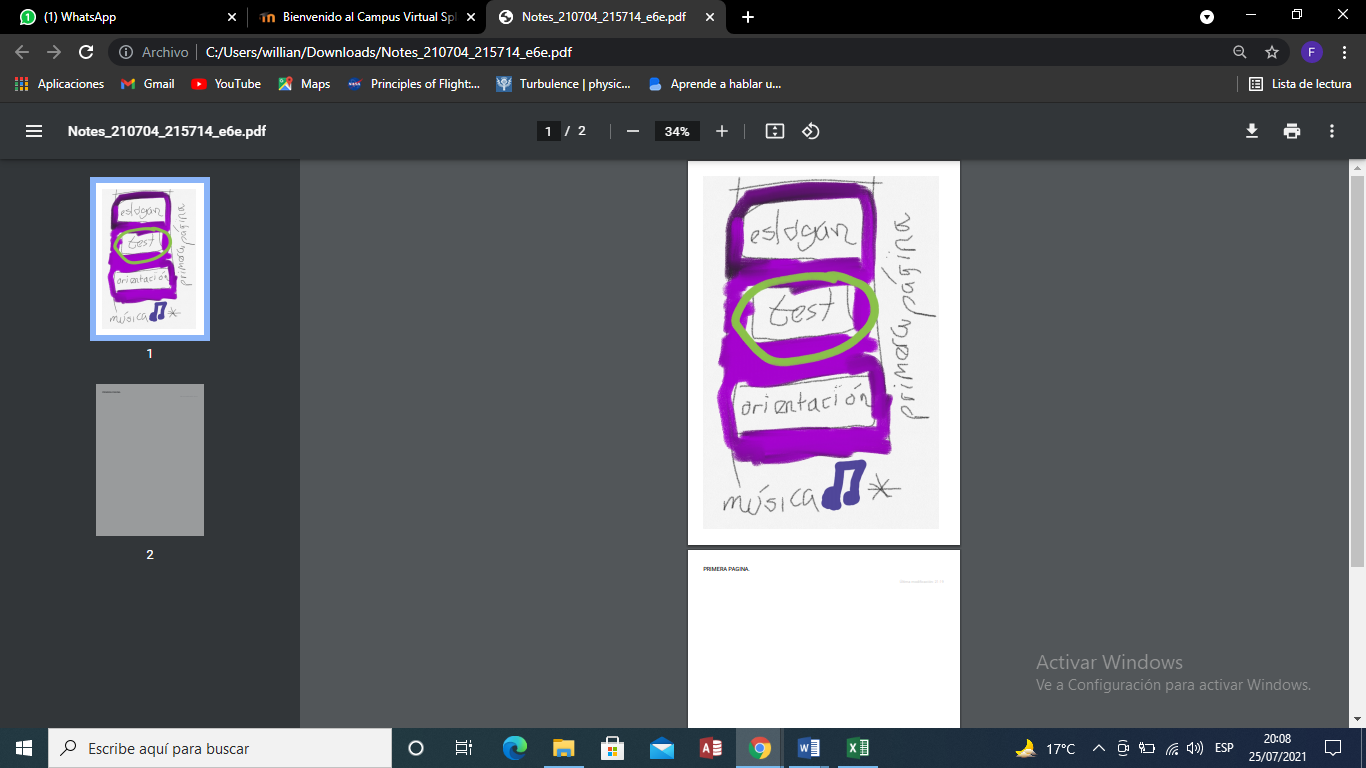Print the PDF document
The width and height of the screenshot is (1366, 768).
(x=1292, y=131)
